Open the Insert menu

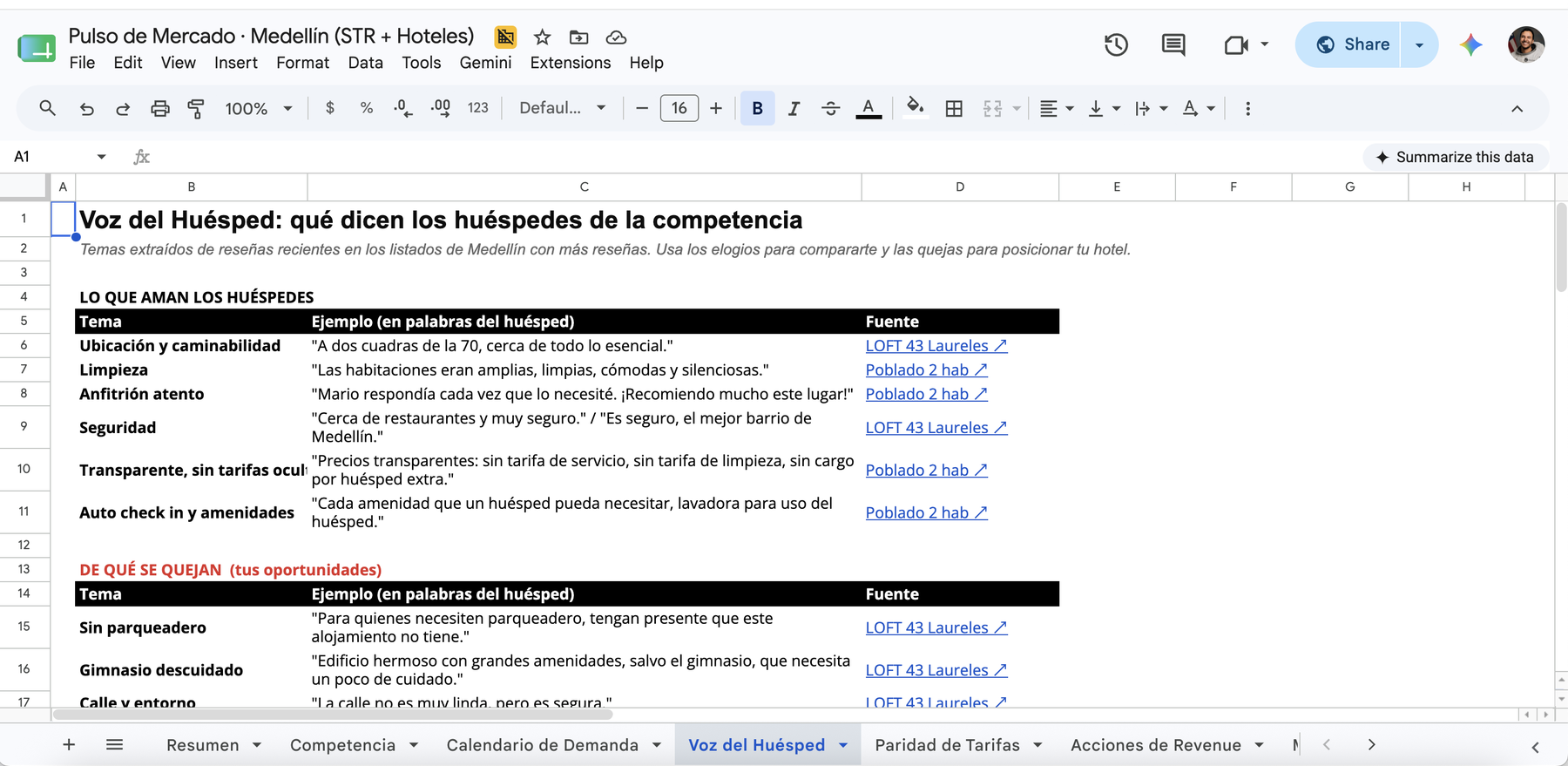[236, 63]
